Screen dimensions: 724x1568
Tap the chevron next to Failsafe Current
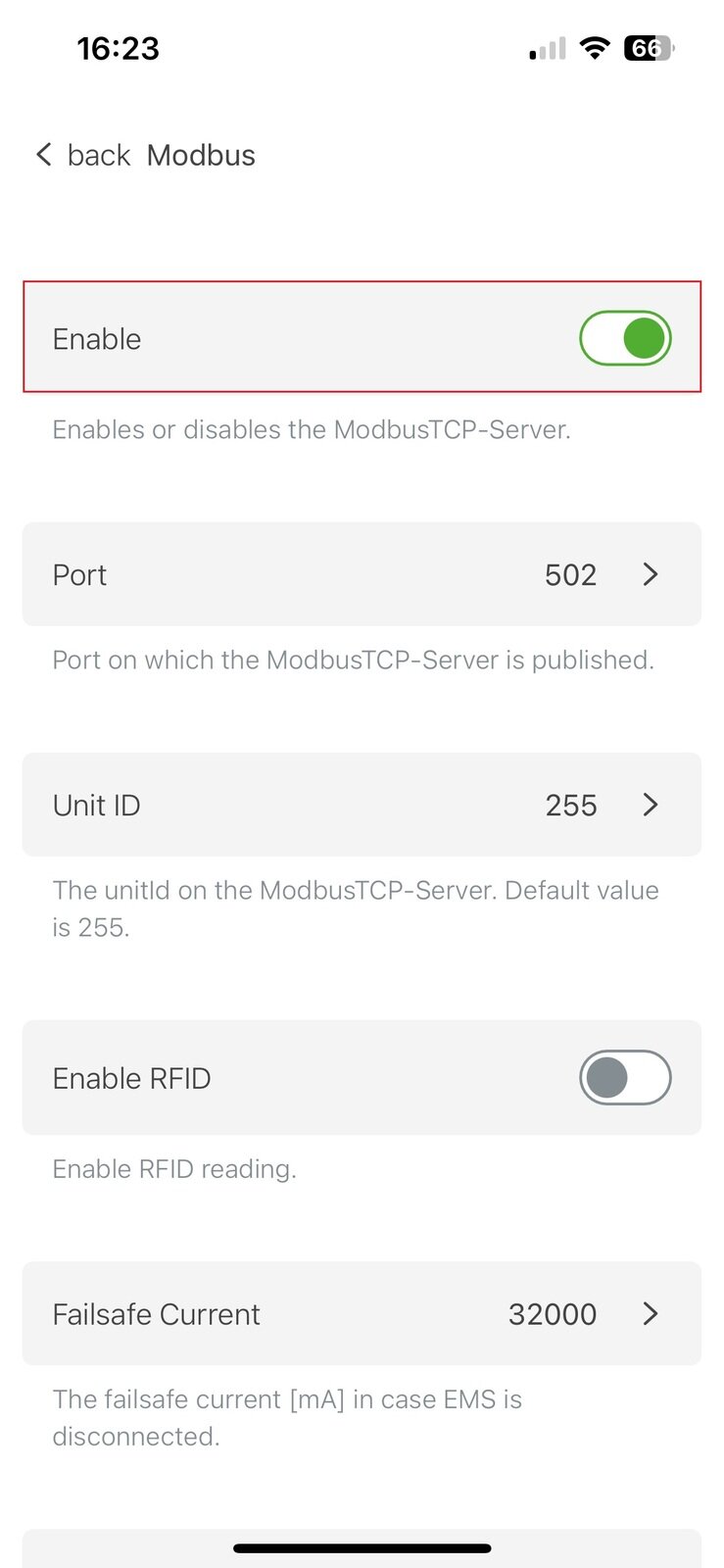650,1314
